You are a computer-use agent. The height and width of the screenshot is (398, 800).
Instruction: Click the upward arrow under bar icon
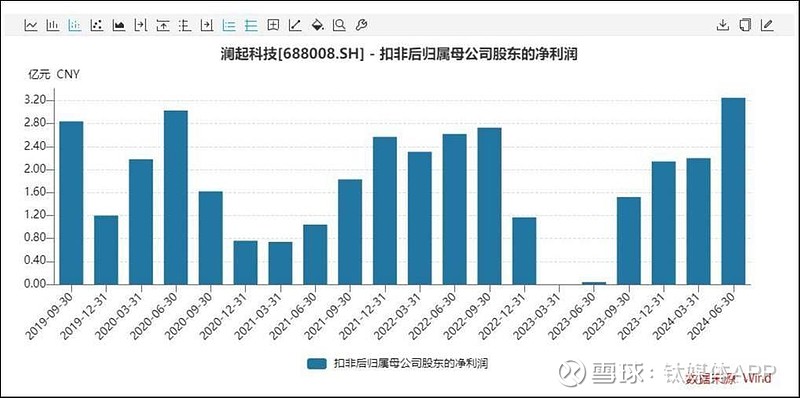[x=163, y=25]
